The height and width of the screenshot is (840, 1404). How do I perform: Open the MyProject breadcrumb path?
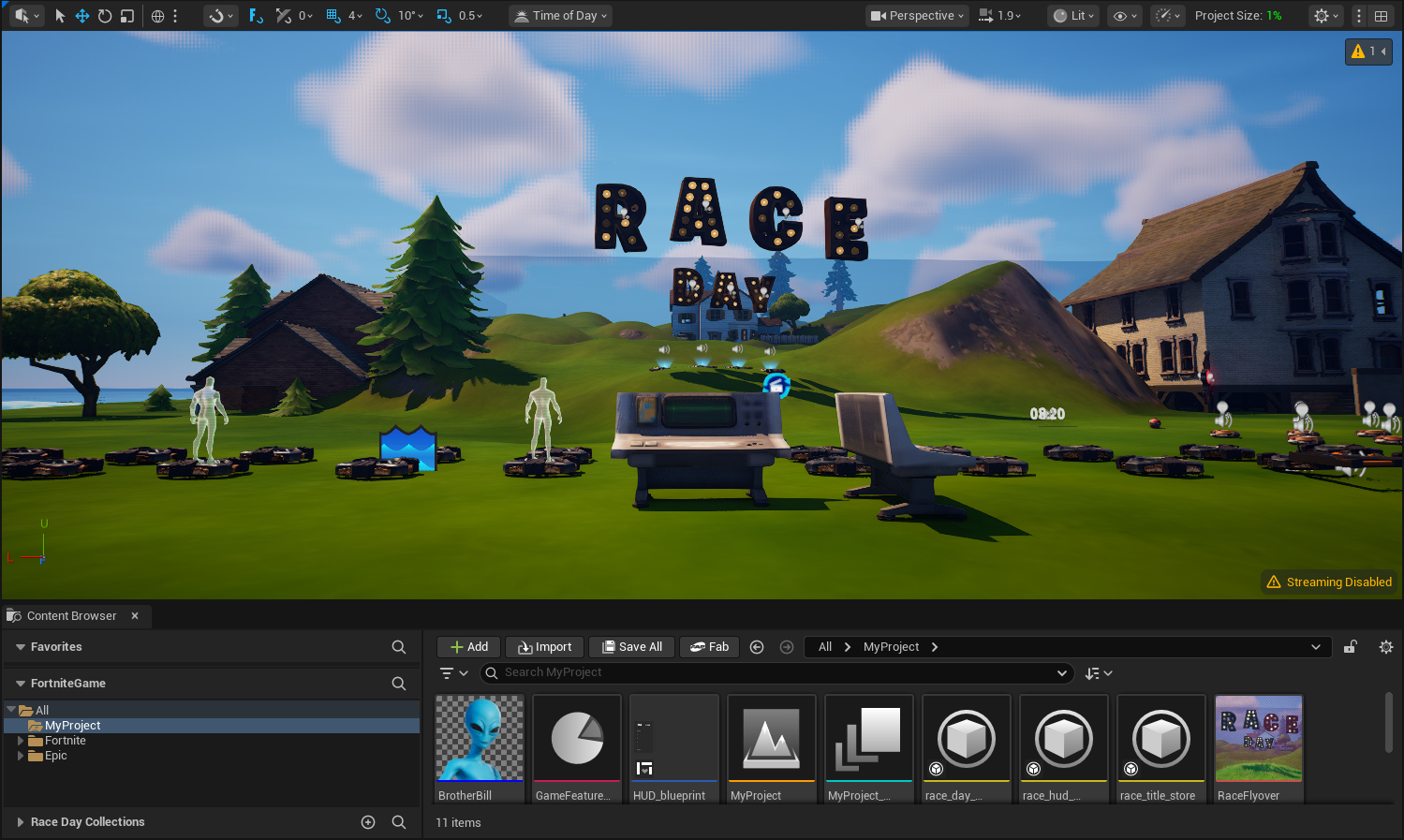coord(891,646)
